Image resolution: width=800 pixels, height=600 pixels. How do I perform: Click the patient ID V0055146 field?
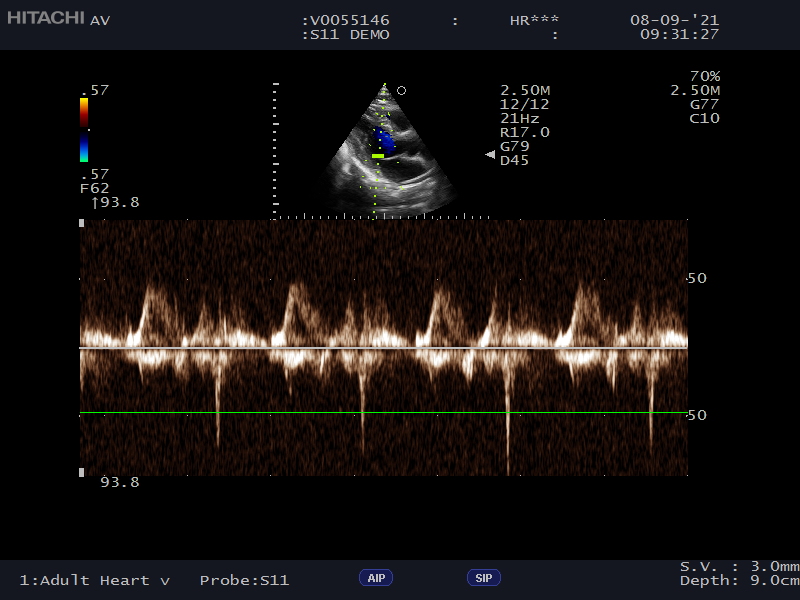[x=346, y=20]
